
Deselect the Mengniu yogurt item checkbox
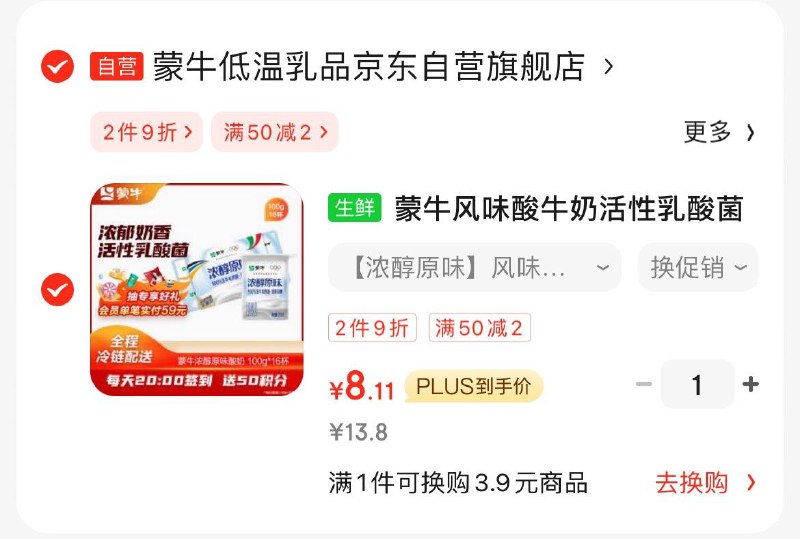pyautogui.click(x=57, y=289)
